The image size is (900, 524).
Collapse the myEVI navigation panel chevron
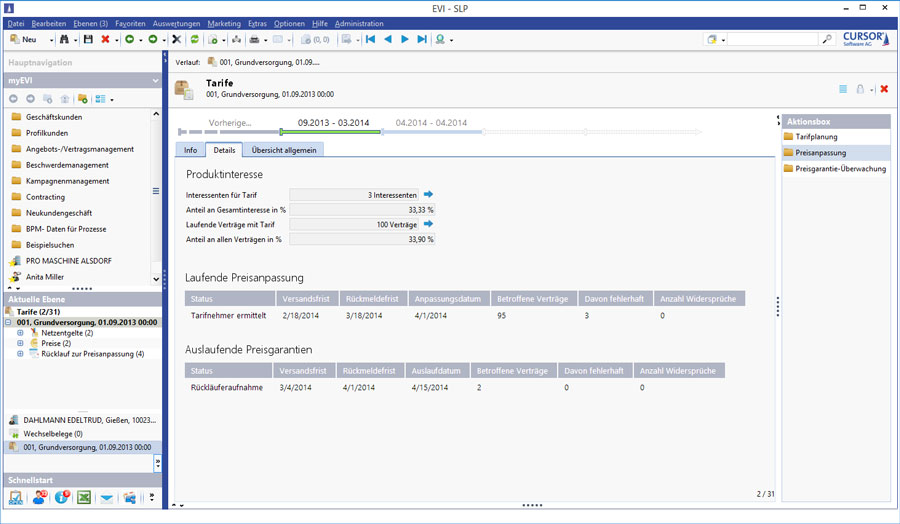pyautogui.click(x=155, y=80)
